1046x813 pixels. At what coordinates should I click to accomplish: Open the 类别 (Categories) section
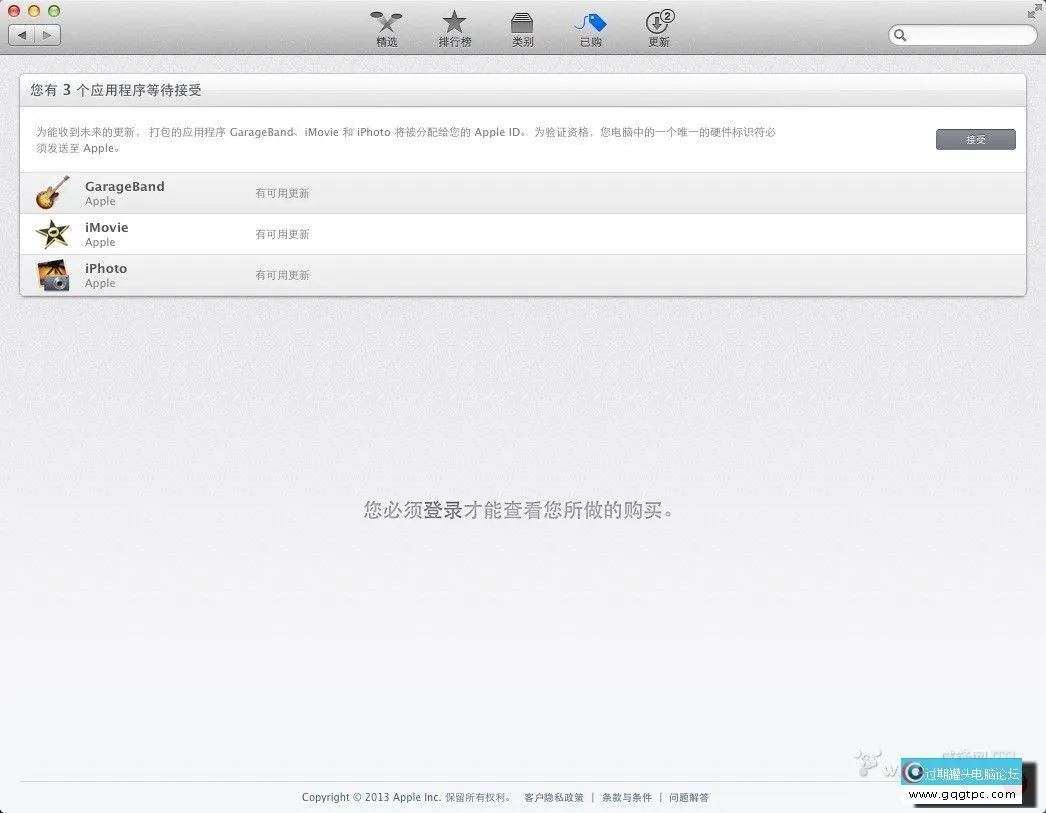pos(522,28)
